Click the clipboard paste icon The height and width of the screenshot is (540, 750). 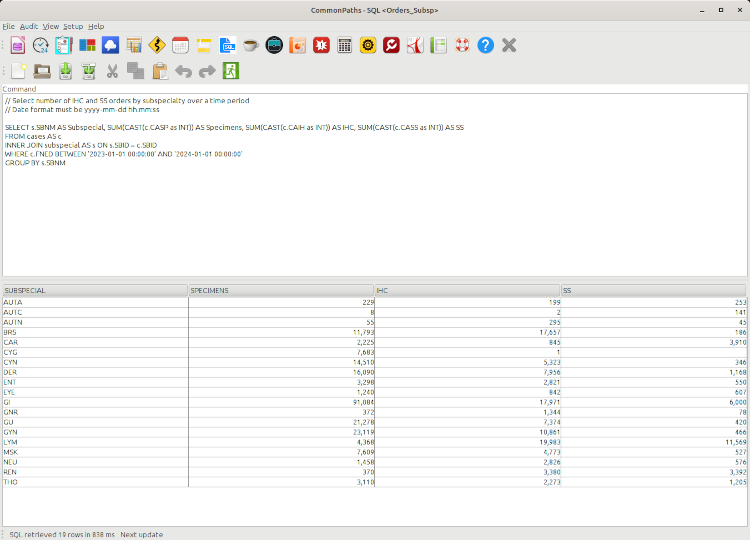coord(160,71)
